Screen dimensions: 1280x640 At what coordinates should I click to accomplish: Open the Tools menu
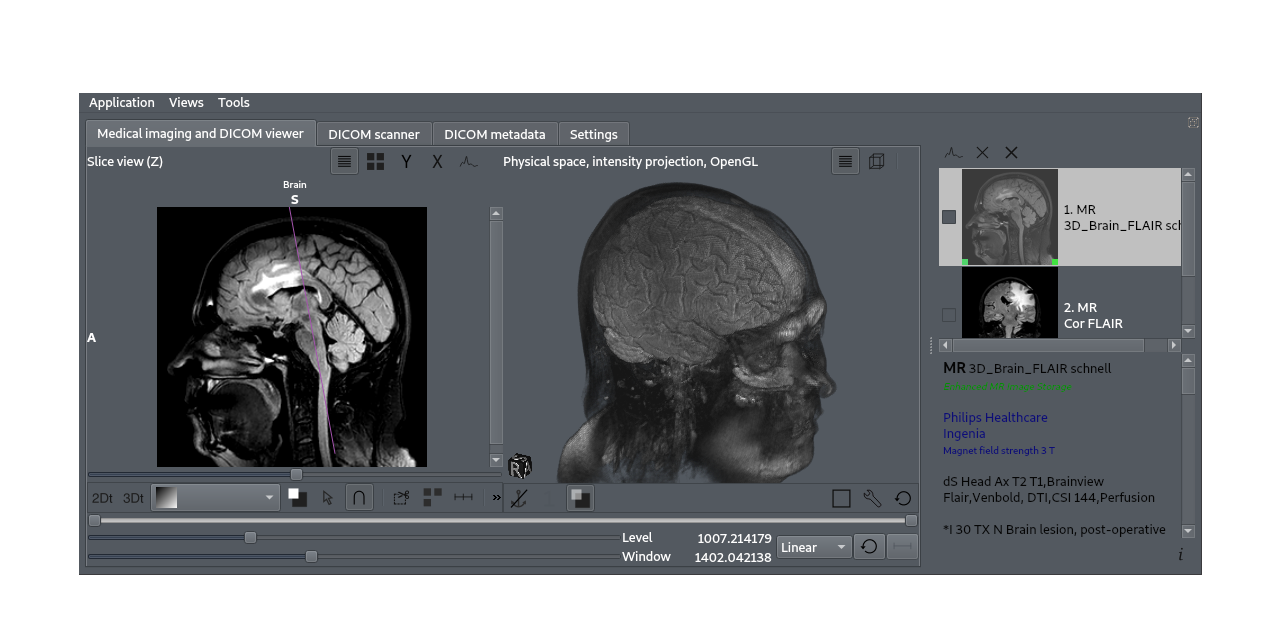coord(233,102)
